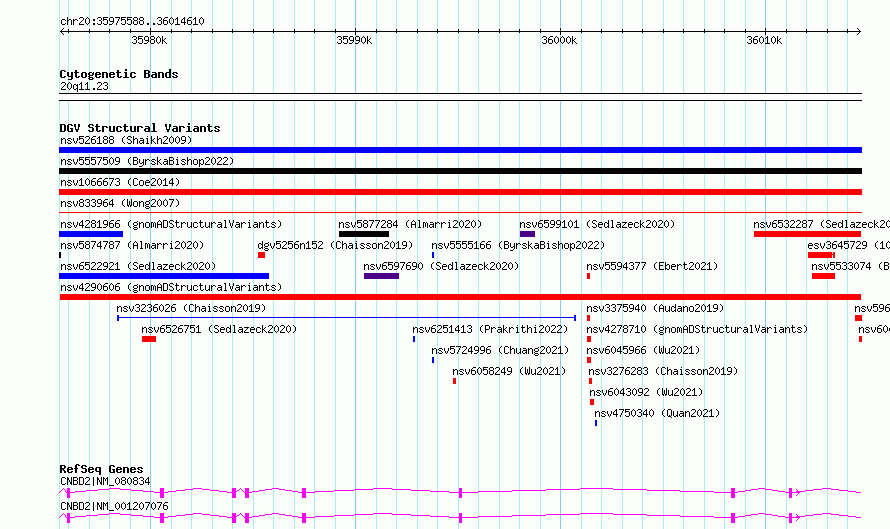Open the nsv833964 (Wong2007) label

tap(120, 203)
